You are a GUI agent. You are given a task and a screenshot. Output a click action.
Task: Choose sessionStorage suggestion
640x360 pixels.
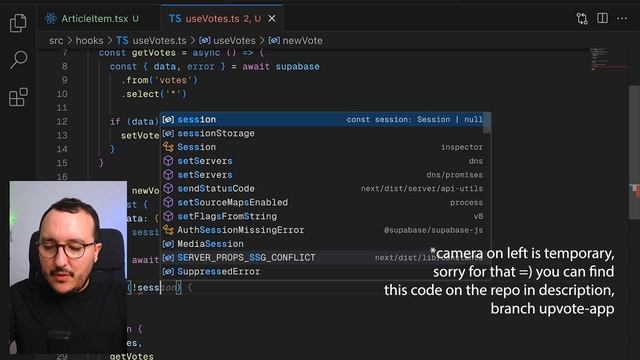click(x=322, y=133)
